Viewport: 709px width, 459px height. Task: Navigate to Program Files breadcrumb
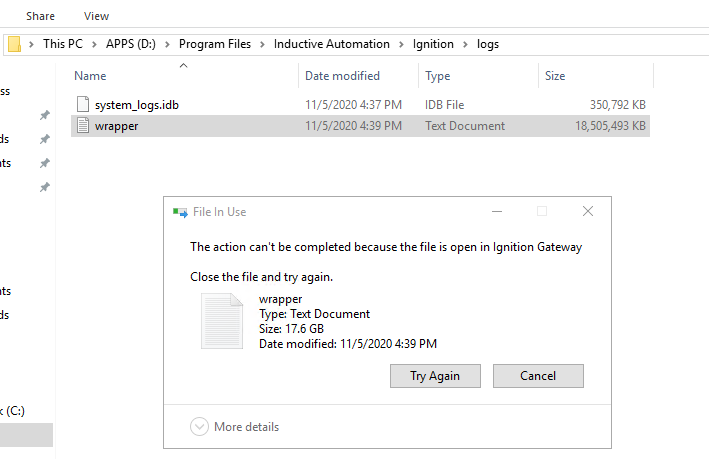(215, 44)
